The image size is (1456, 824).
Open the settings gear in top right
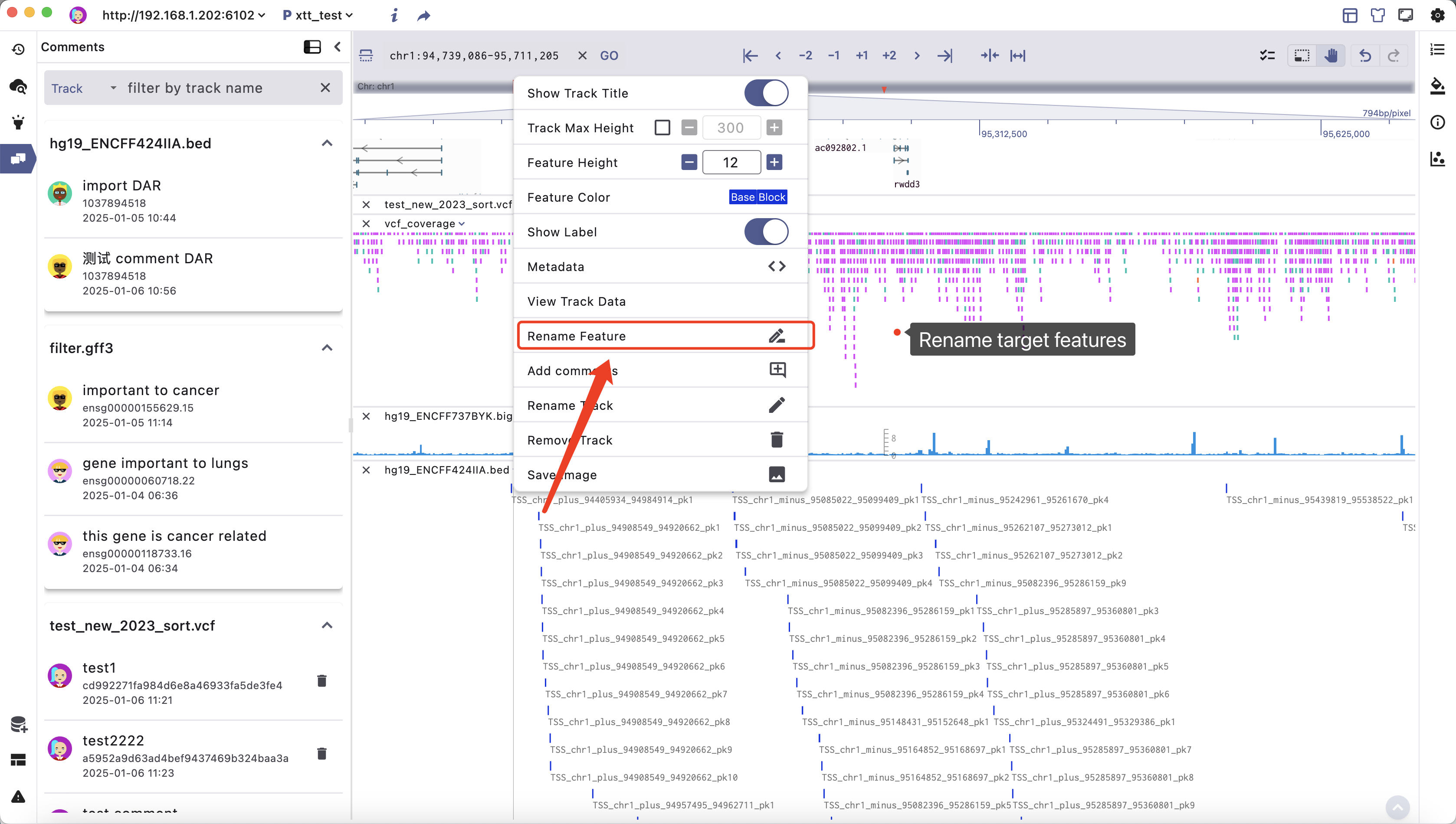(x=1437, y=15)
